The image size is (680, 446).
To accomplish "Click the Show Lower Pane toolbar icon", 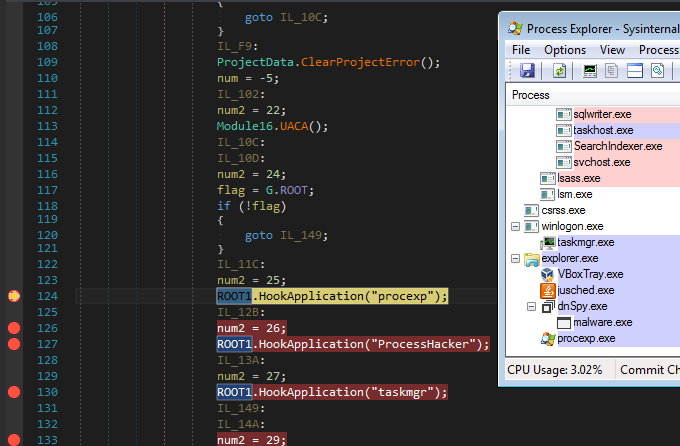I will (635, 71).
